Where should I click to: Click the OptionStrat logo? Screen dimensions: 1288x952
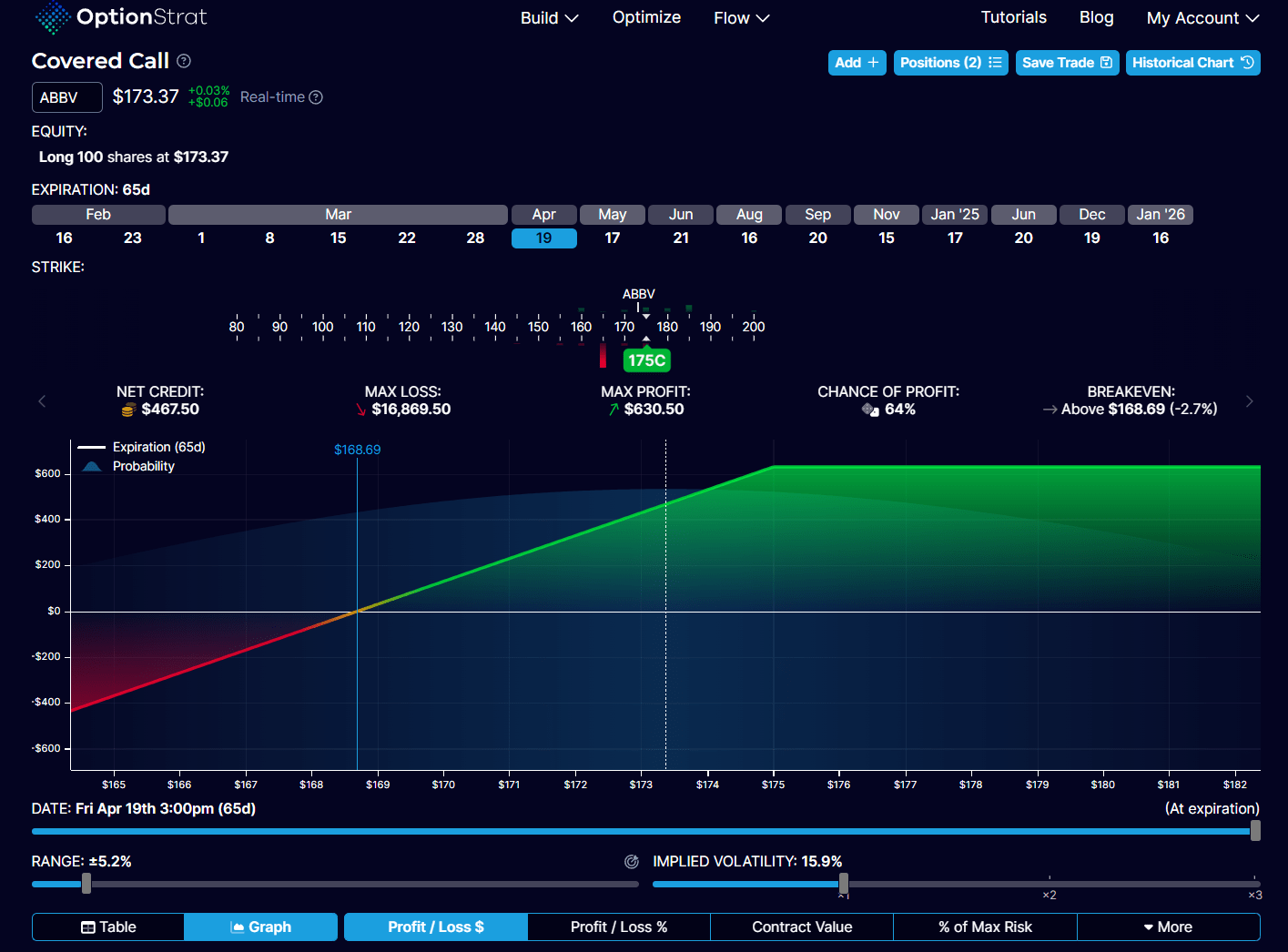tap(121, 17)
